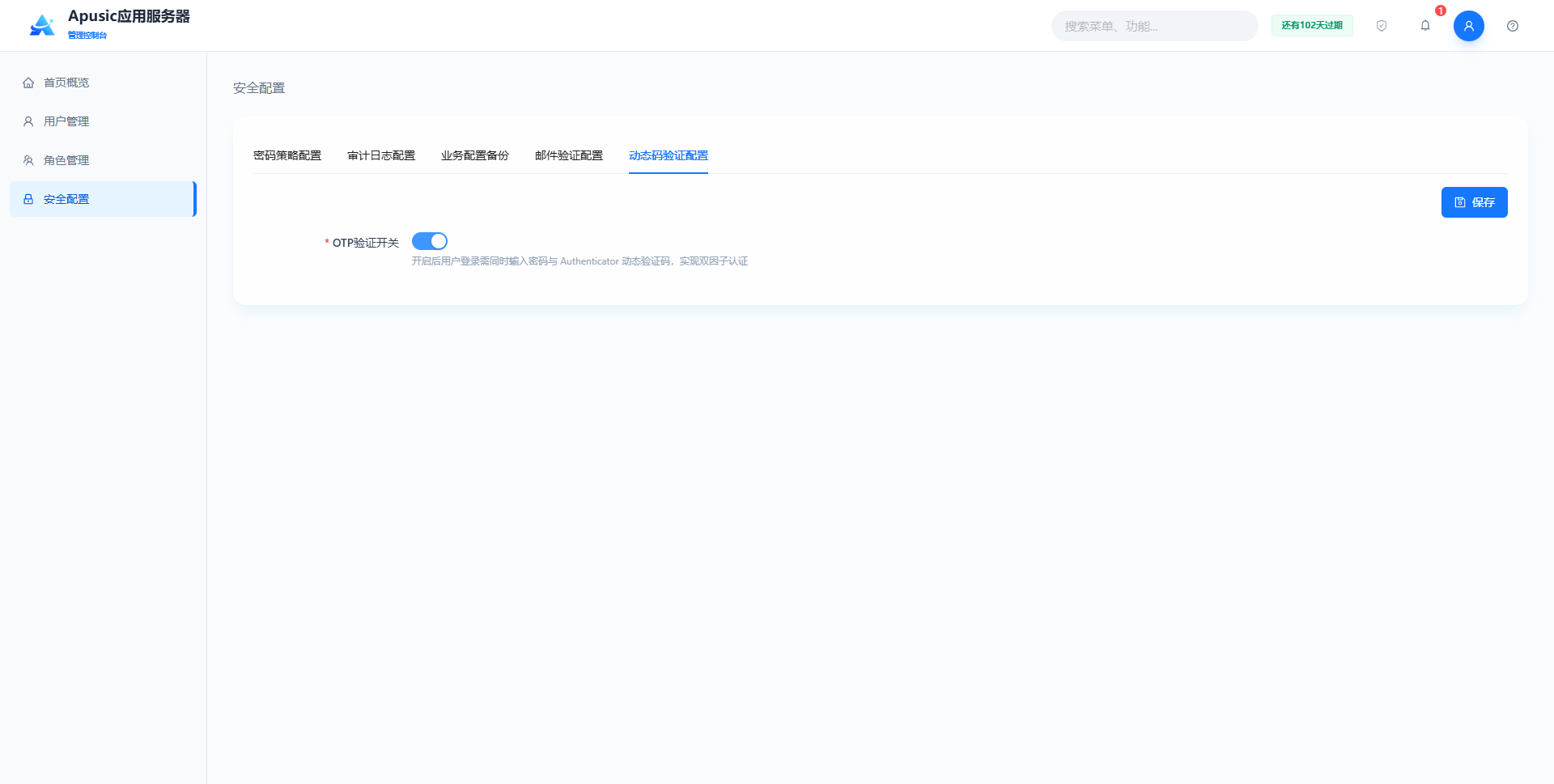Screen dimensions: 1554x784
Task: Click the Apusic logo icon
Action: [42, 25]
